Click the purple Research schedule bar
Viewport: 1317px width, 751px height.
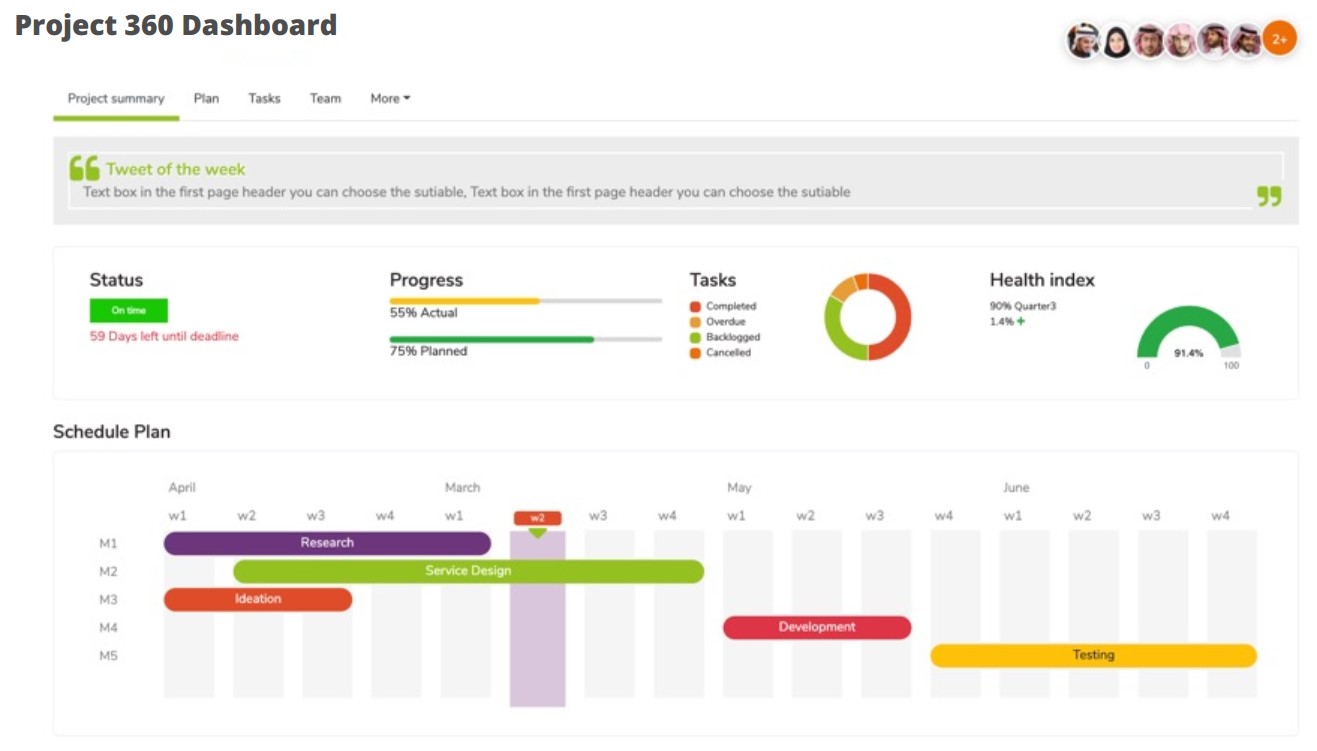pos(327,543)
